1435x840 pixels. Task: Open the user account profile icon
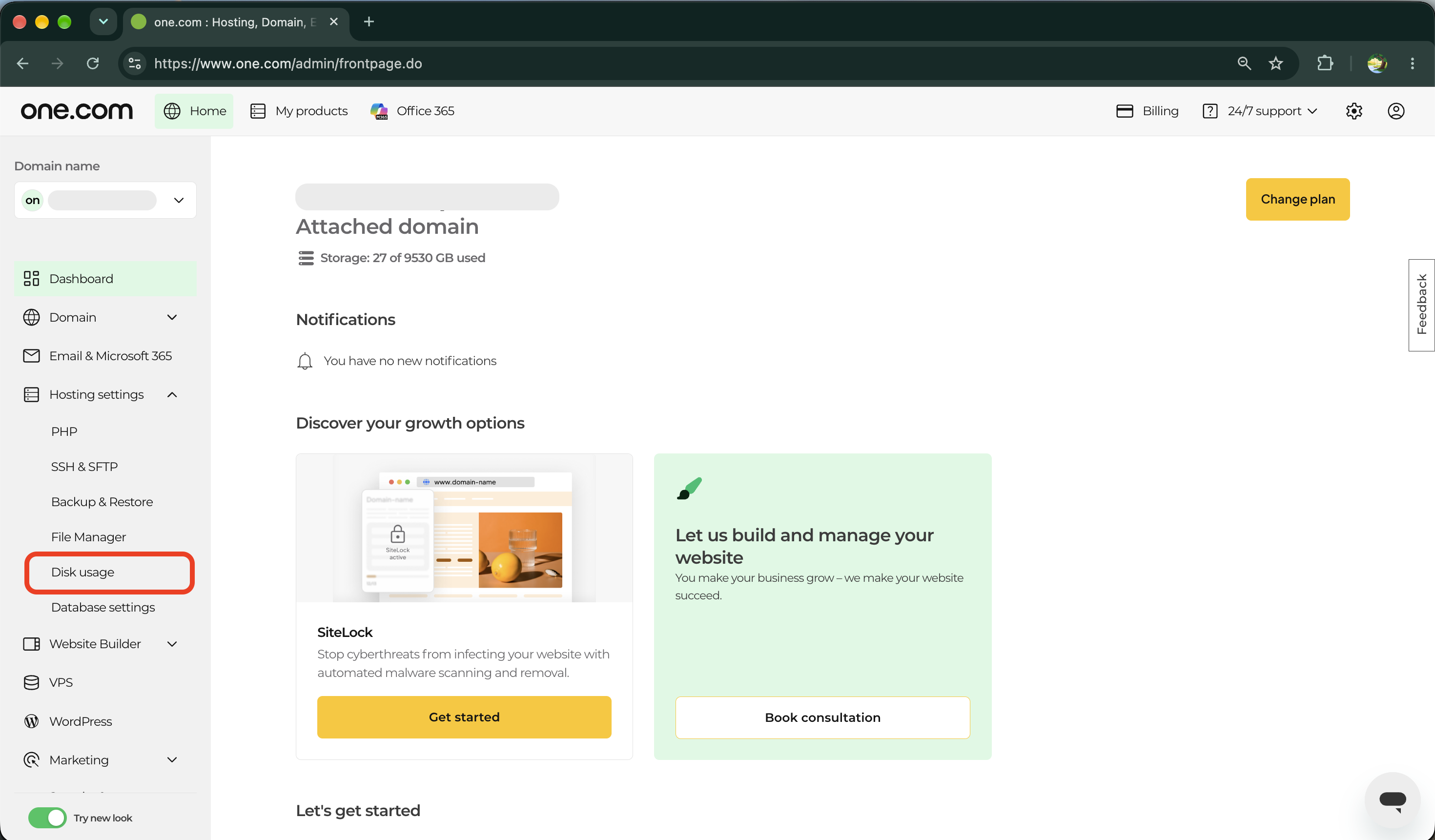coord(1396,111)
